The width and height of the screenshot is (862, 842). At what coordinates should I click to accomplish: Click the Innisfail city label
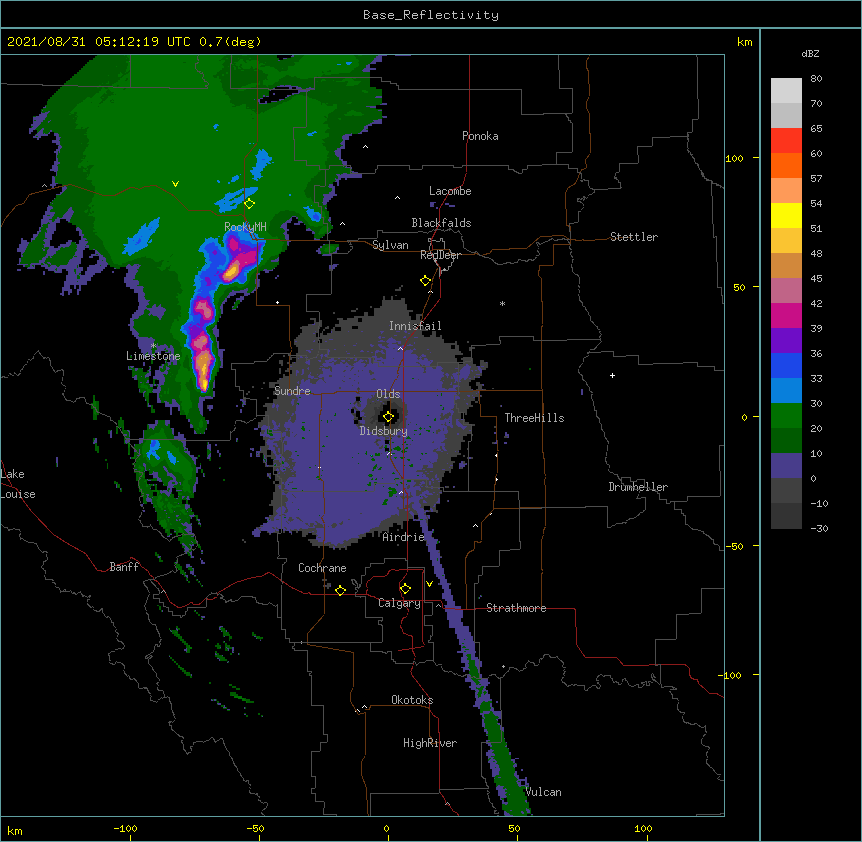click(415, 326)
